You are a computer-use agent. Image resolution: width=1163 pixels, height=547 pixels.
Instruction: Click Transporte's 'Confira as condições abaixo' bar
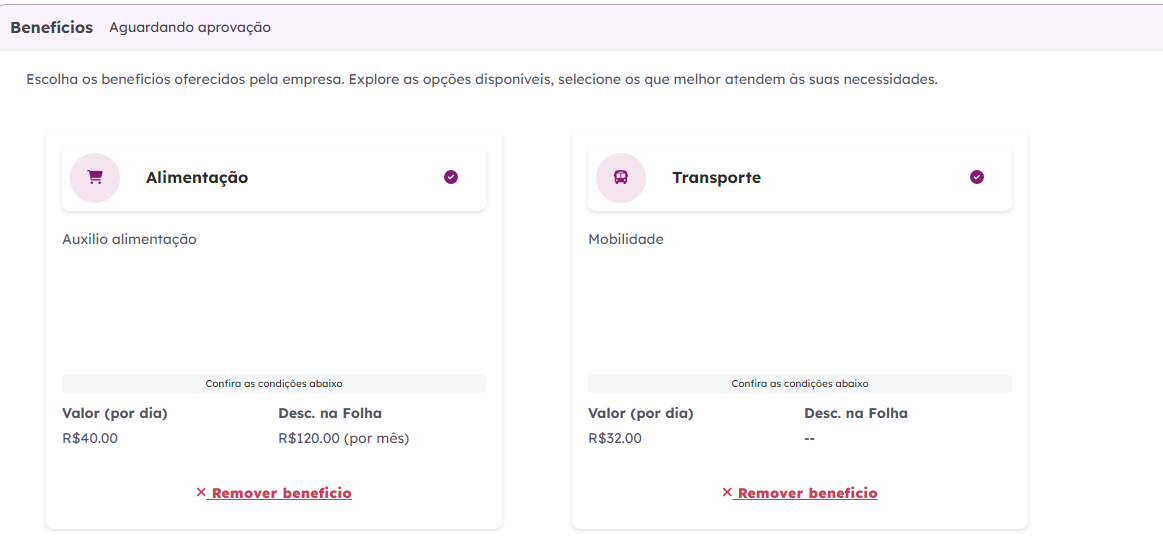[x=800, y=383]
